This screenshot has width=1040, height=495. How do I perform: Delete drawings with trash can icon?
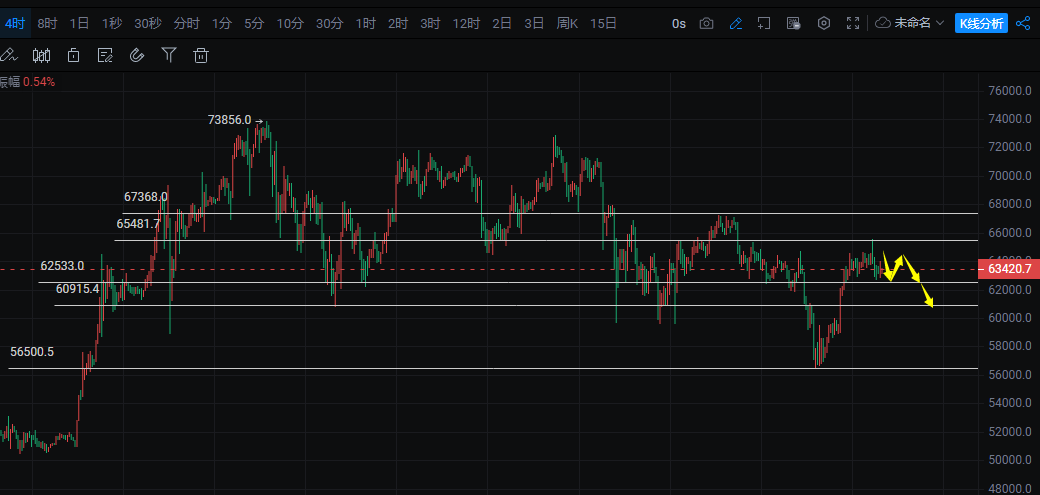point(201,55)
